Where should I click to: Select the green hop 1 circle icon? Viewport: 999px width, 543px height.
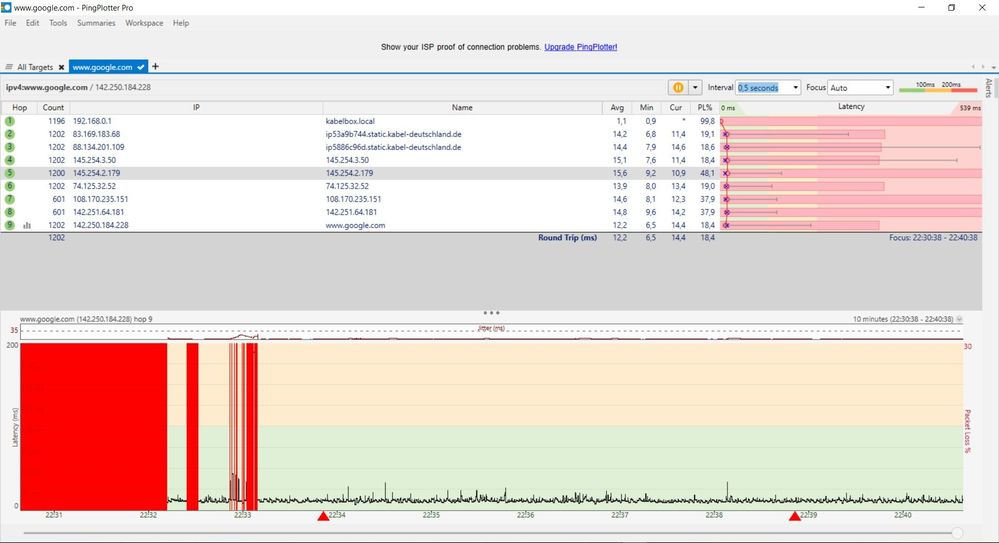pyautogui.click(x=10, y=120)
